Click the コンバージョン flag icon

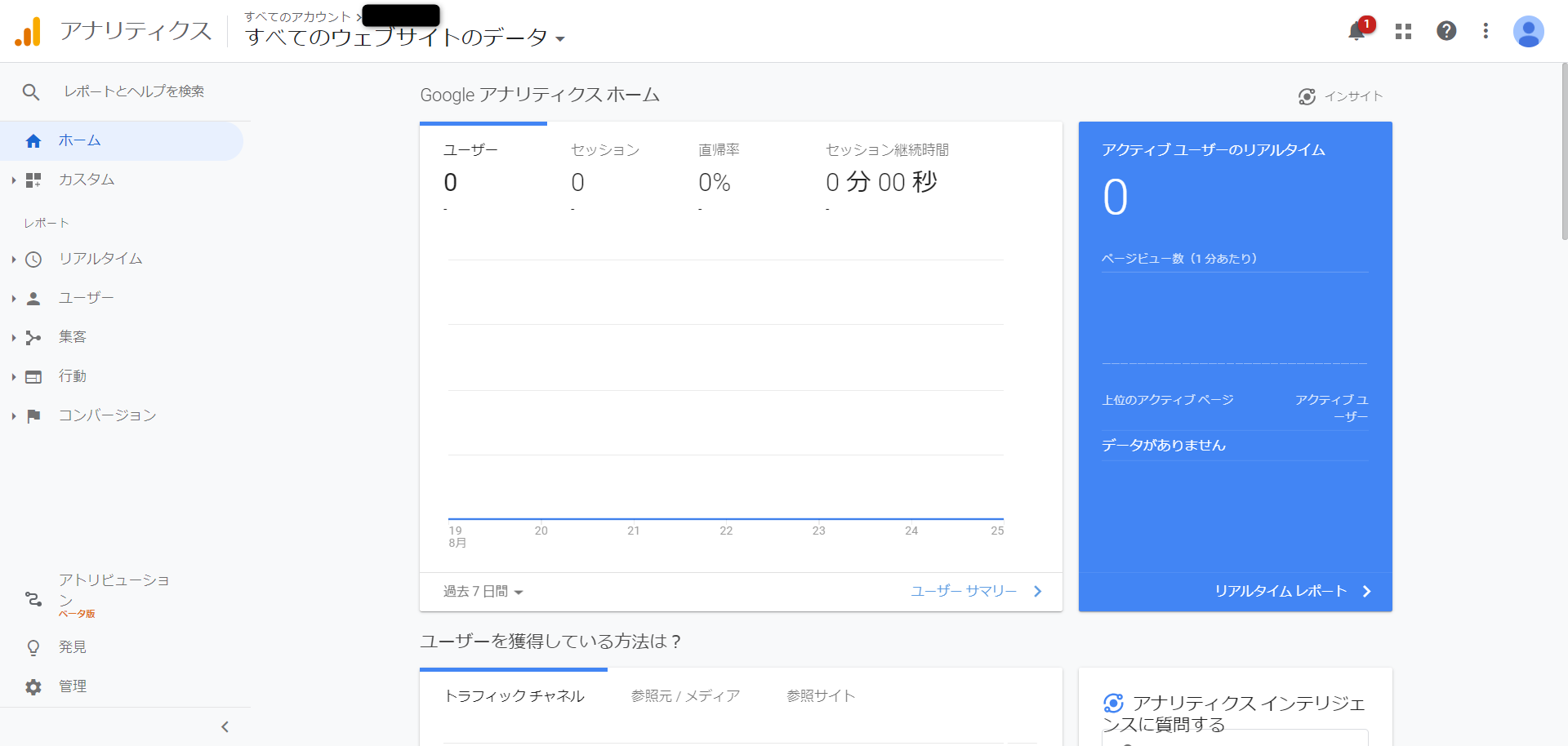pyautogui.click(x=33, y=416)
